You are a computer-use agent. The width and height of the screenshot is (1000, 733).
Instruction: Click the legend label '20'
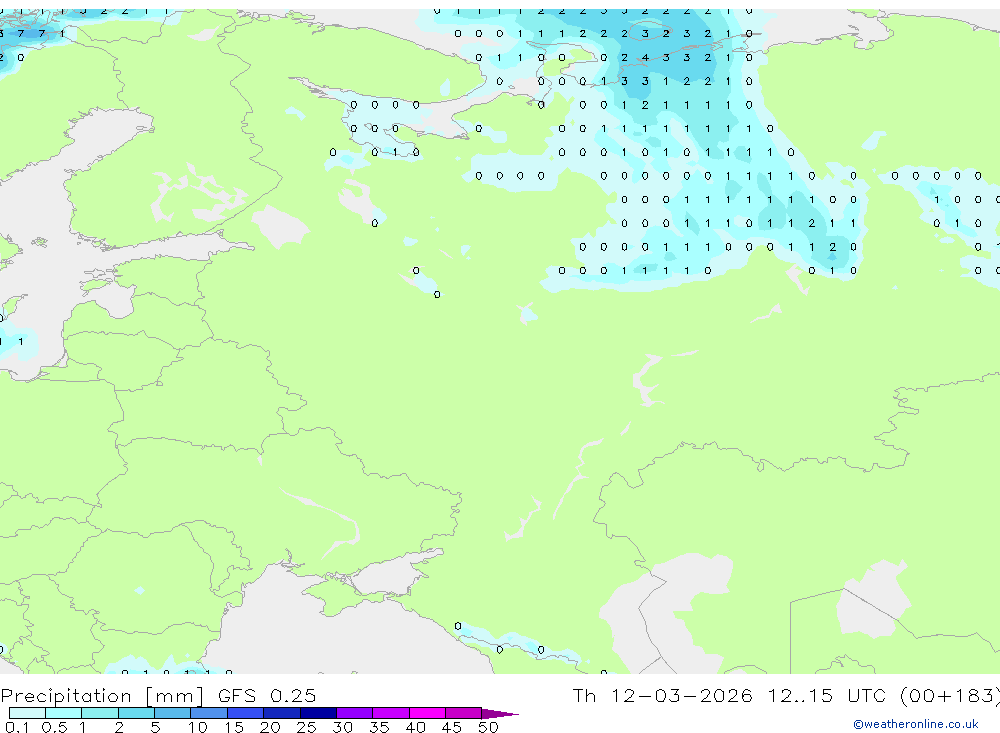[x=270, y=727]
